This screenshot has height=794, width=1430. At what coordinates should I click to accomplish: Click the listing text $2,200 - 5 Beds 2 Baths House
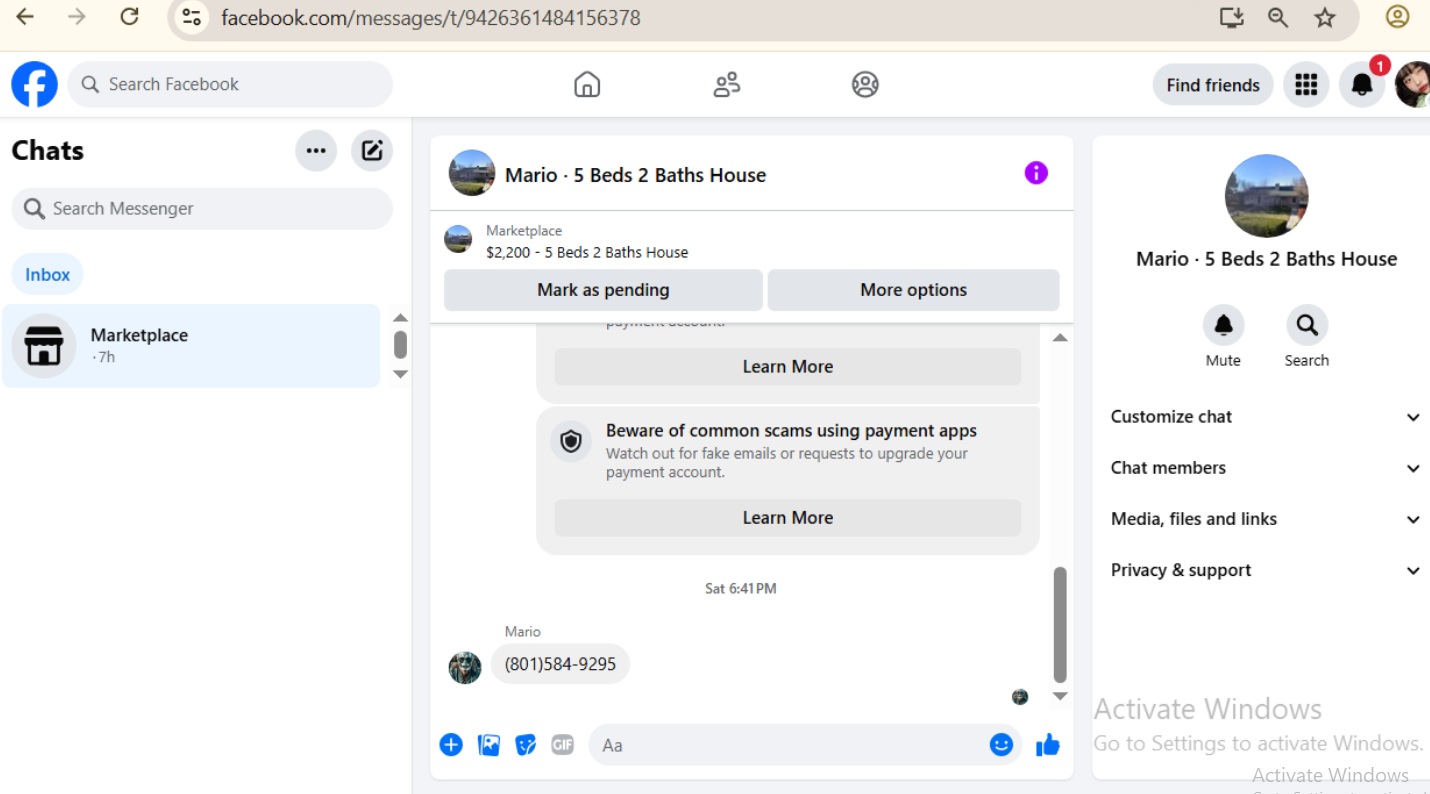pyautogui.click(x=587, y=252)
